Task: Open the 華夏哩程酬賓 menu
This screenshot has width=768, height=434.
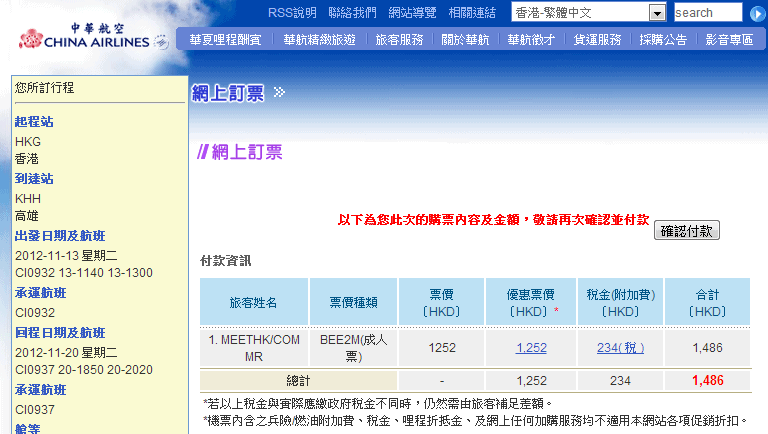Action: click(x=225, y=40)
